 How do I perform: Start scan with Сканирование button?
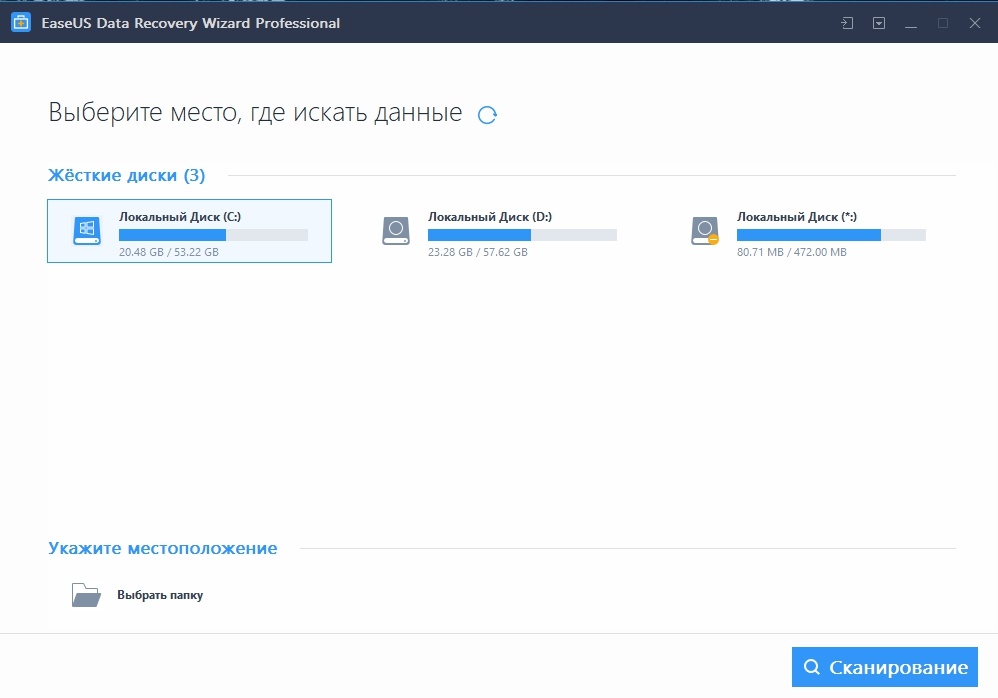pos(885,667)
